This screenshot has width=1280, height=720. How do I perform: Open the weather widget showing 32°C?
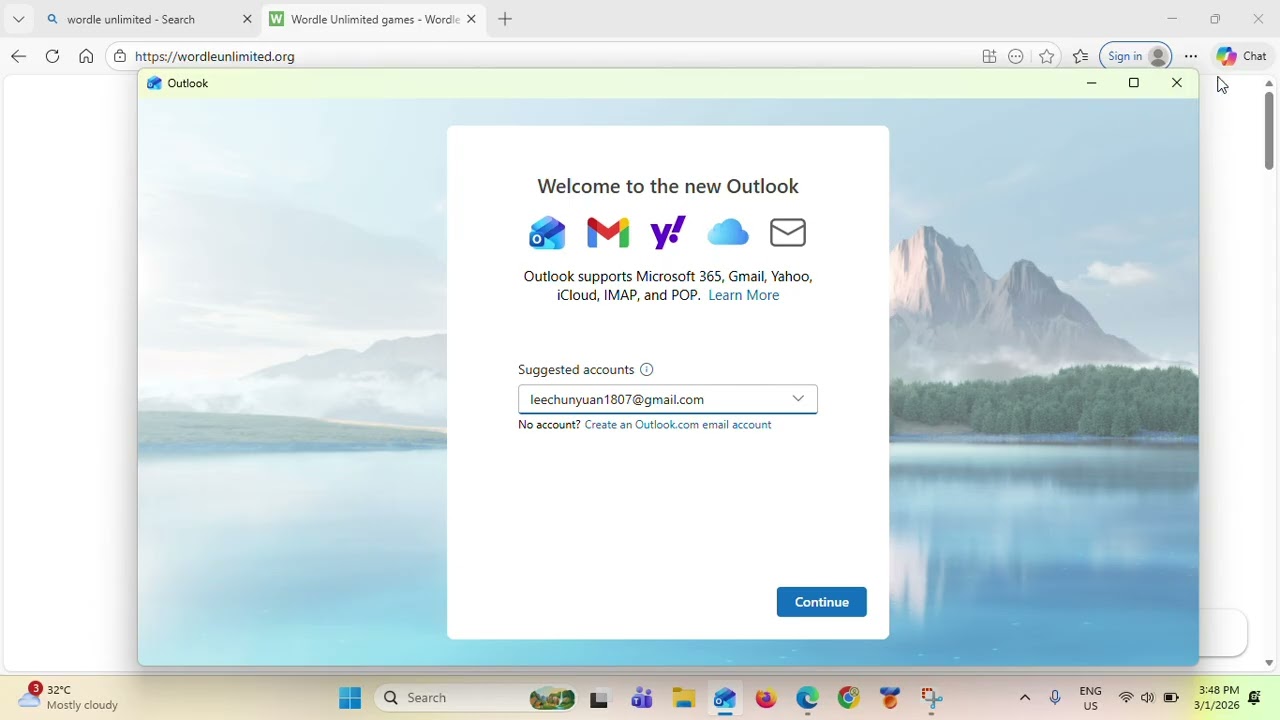(x=68, y=697)
